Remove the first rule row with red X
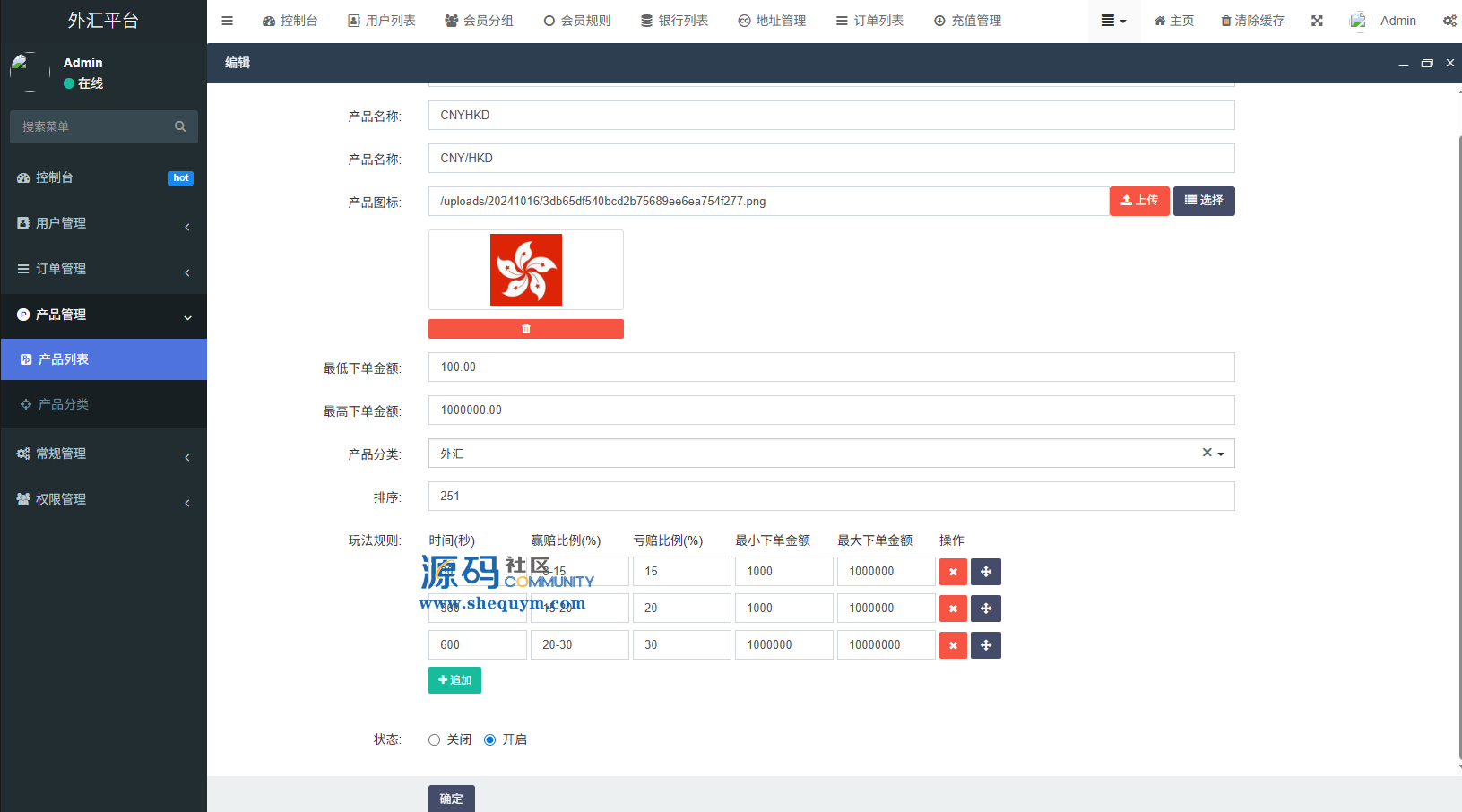Viewport: 1462px width, 812px height. coord(953,572)
